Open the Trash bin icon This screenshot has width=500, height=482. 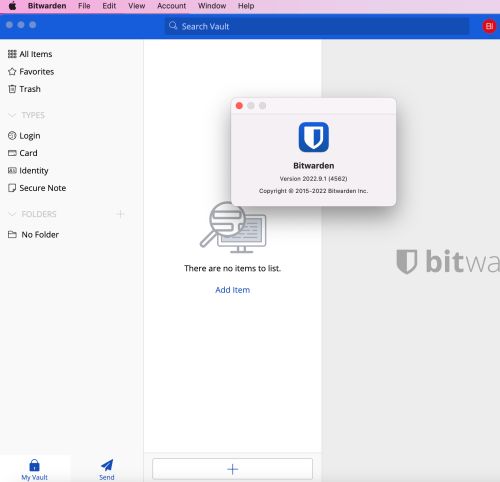(12, 89)
